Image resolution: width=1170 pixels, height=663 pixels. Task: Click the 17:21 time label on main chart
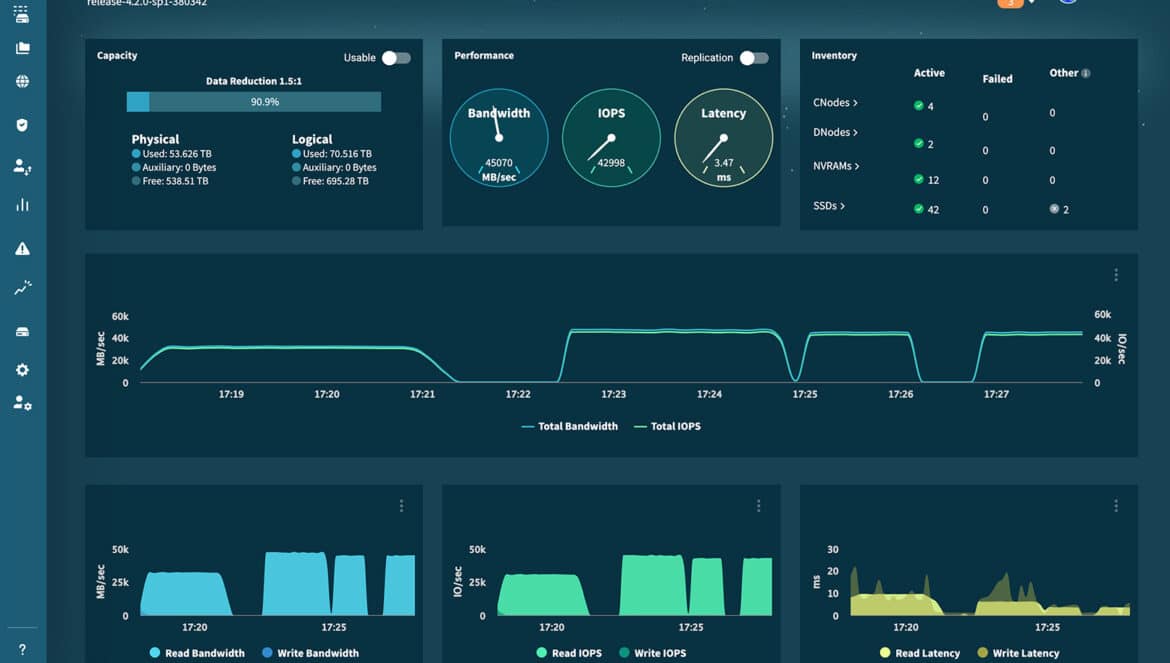click(422, 394)
